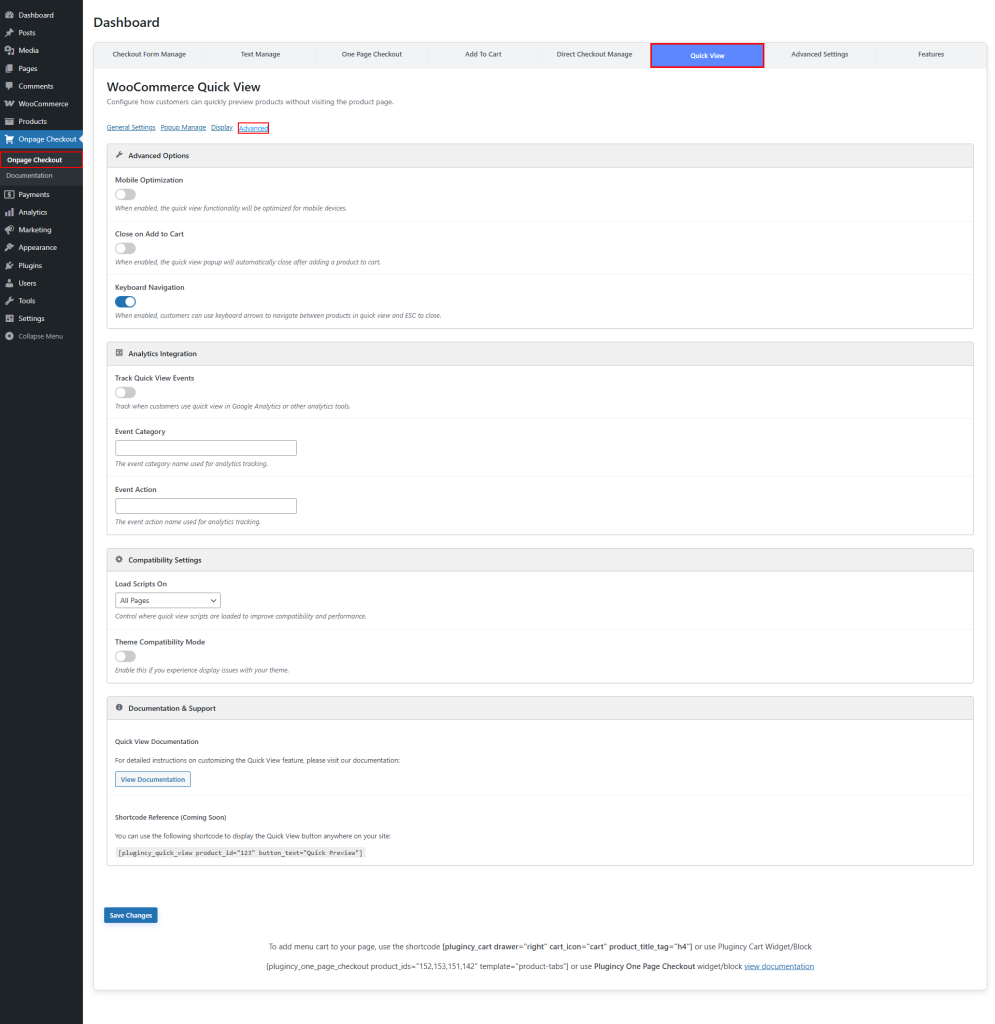The image size is (995, 1024).
Task: Click the Collapse Menu arrow icon
Action: click(x=9, y=336)
